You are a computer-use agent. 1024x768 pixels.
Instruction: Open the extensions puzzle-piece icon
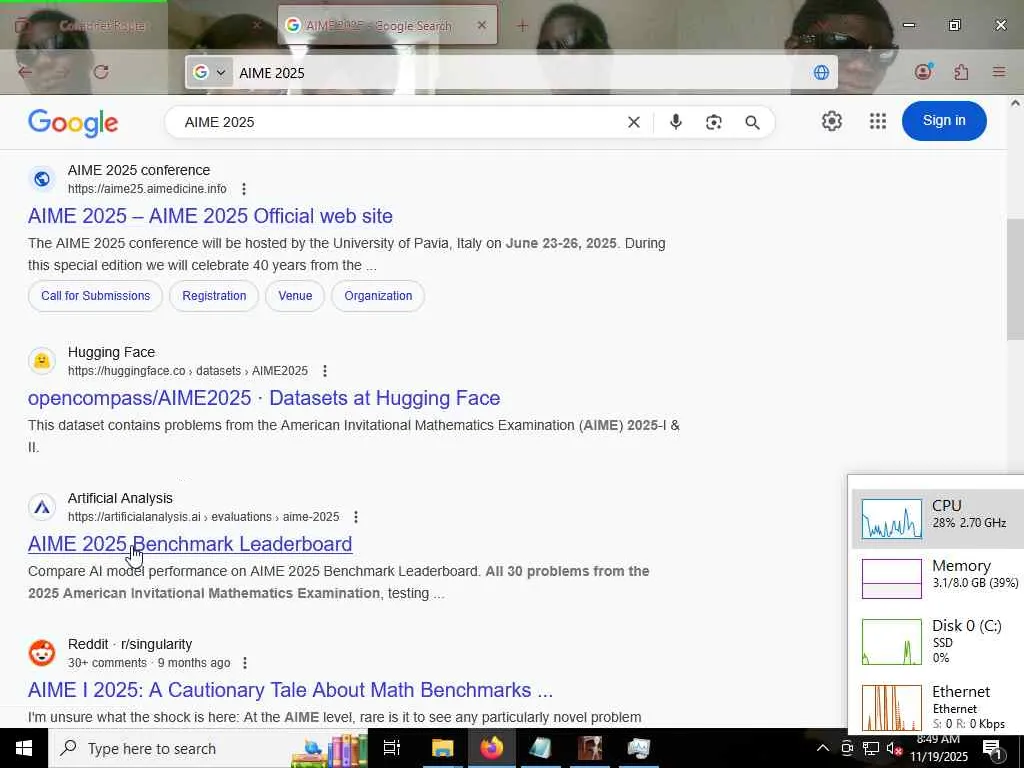(961, 72)
